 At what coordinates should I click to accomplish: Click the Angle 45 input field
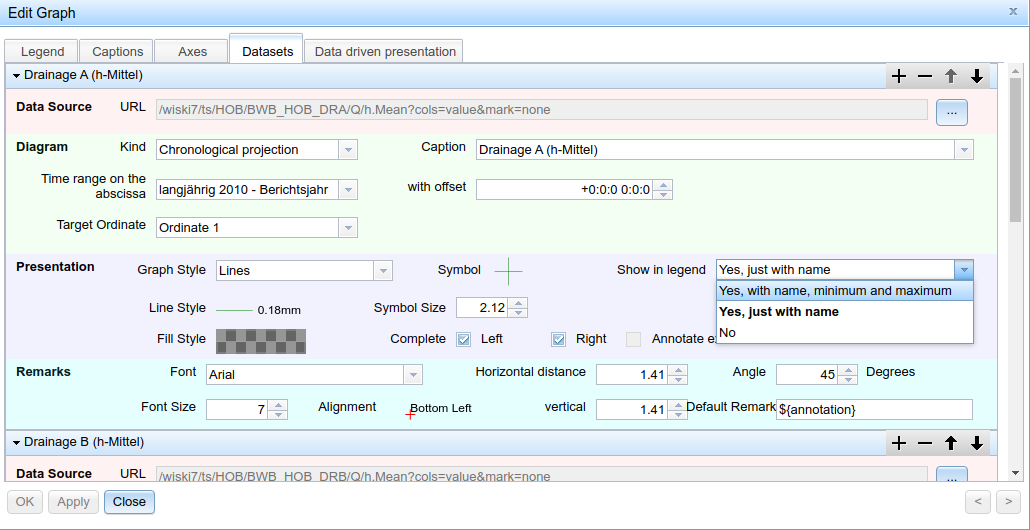click(808, 375)
